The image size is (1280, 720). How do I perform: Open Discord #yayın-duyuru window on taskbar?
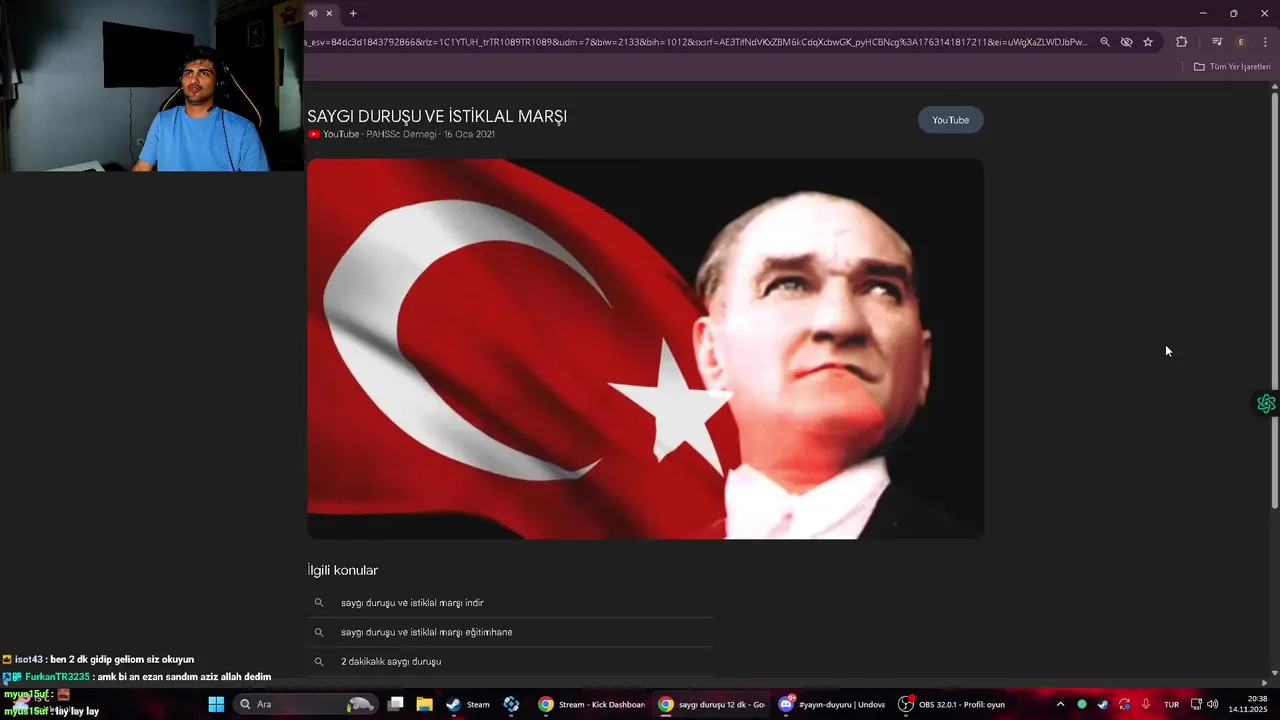[832, 704]
